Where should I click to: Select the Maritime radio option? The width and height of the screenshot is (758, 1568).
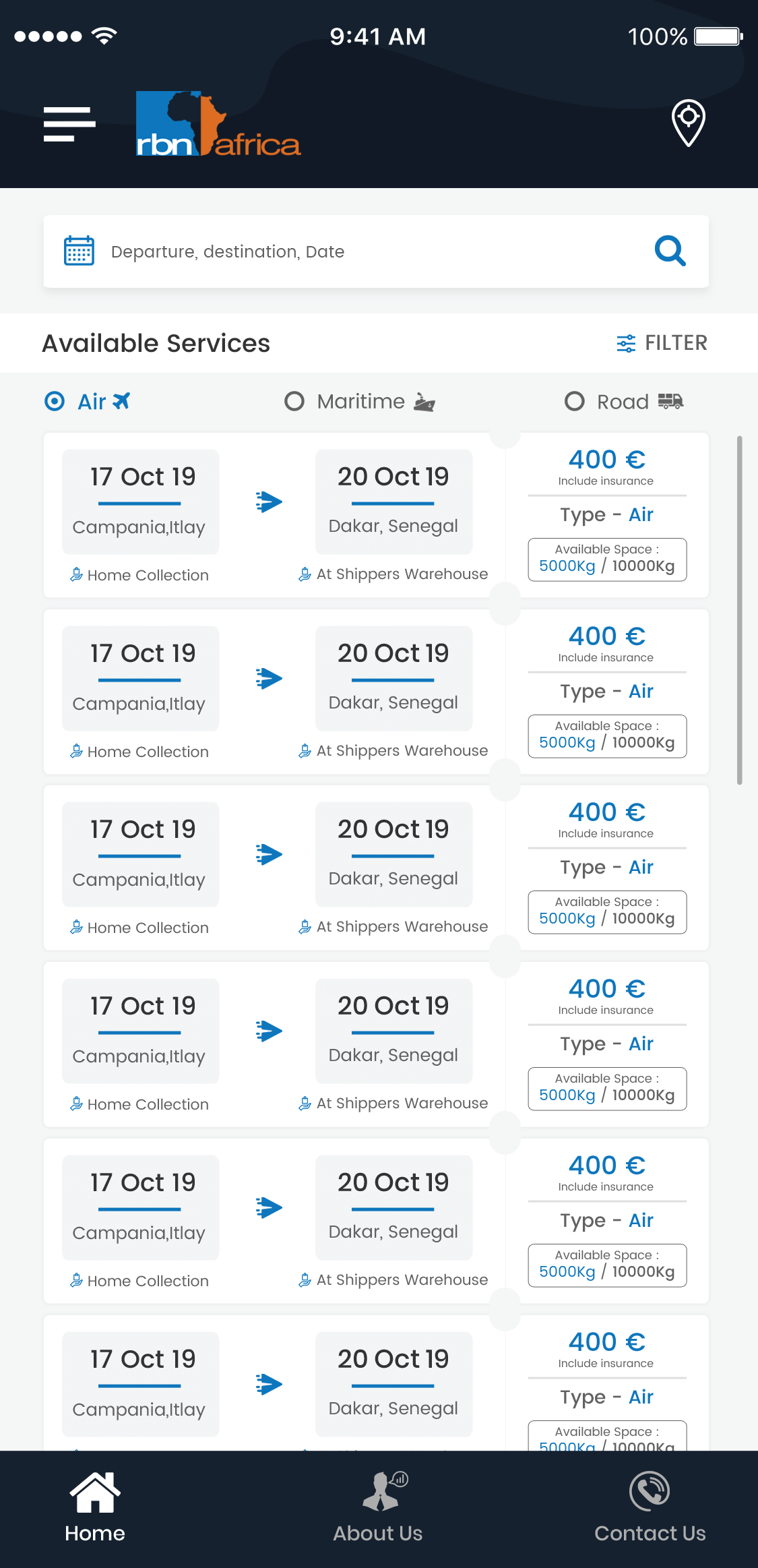(x=294, y=402)
